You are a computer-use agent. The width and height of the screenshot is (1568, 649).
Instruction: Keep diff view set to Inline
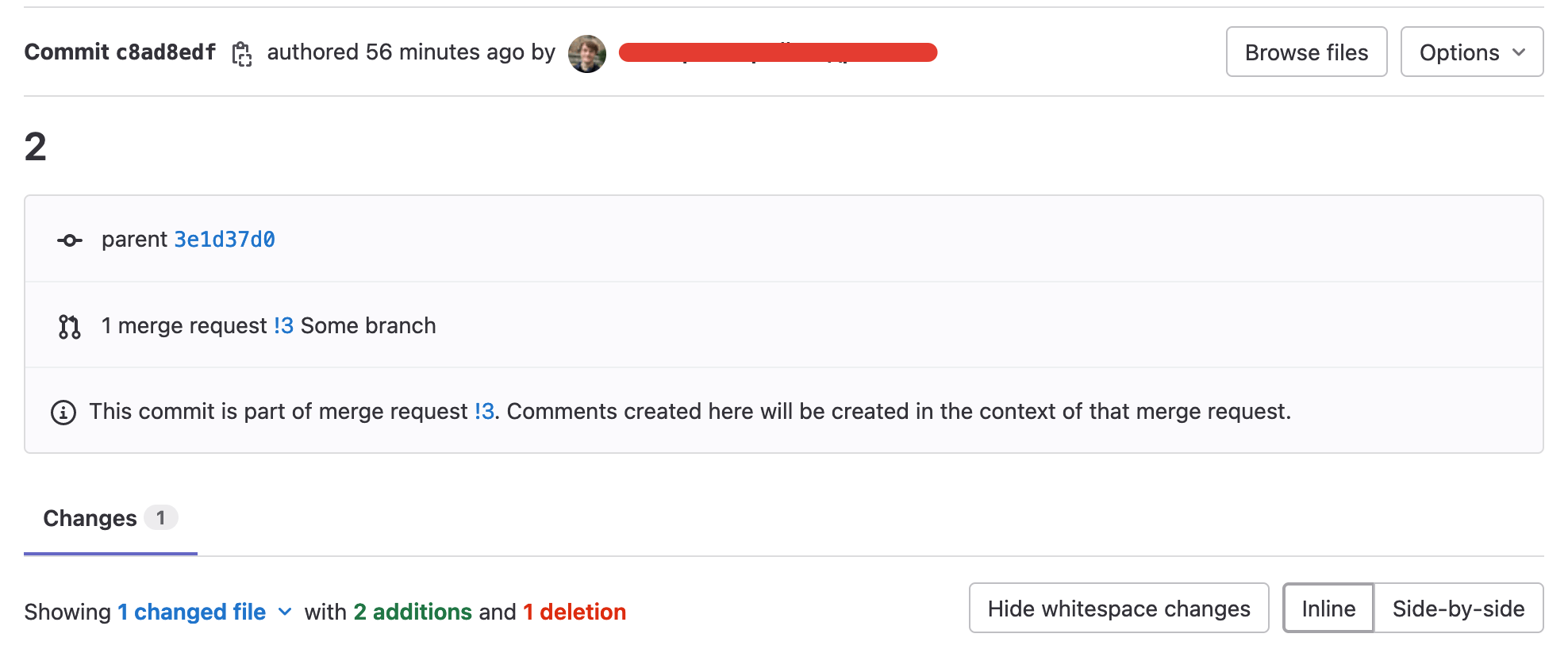tap(1328, 608)
